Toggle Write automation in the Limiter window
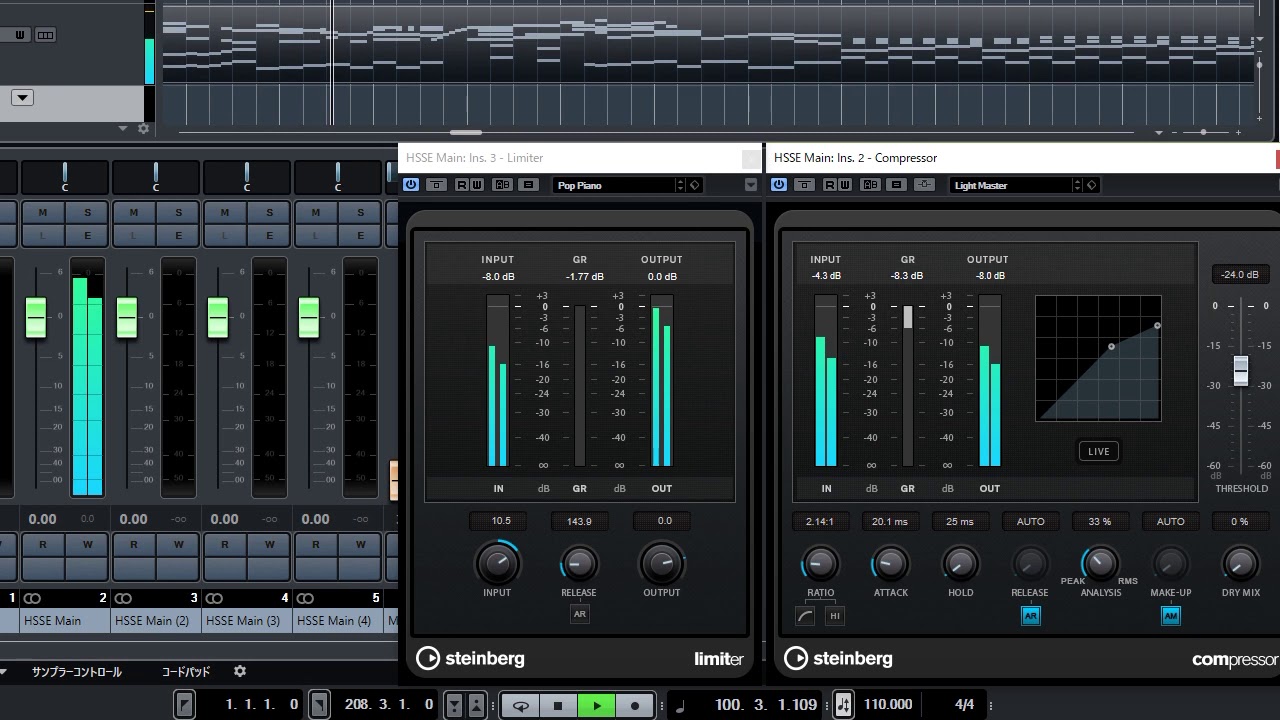Image resolution: width=1280 pixels, height=720 pixels. pyautogui.click(x=476, y=185)
